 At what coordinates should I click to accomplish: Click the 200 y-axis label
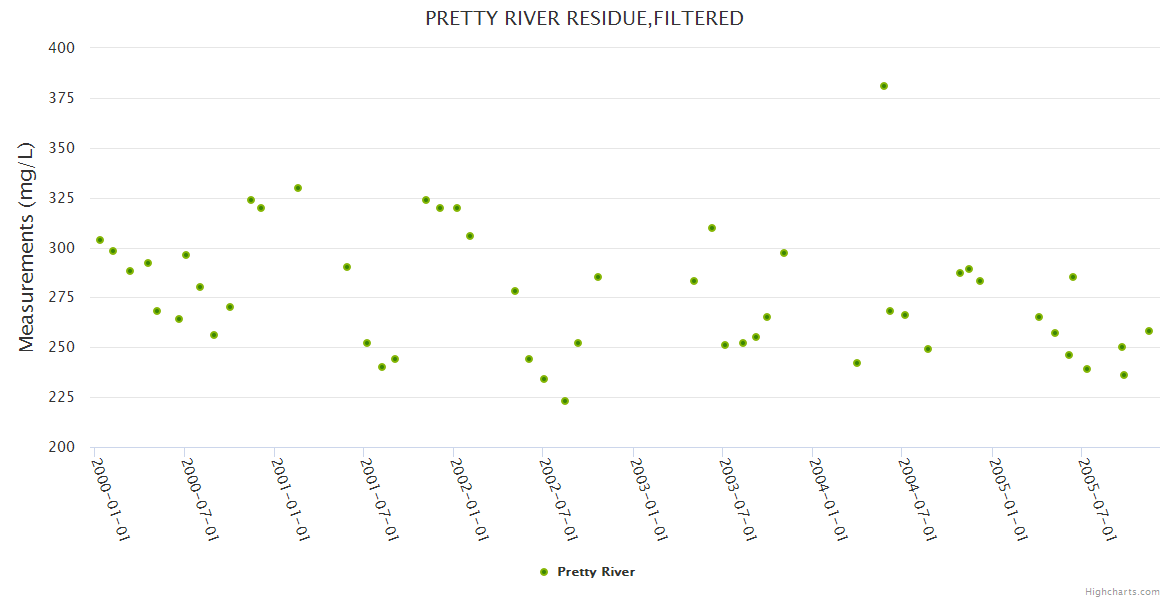tap(62, 447)
